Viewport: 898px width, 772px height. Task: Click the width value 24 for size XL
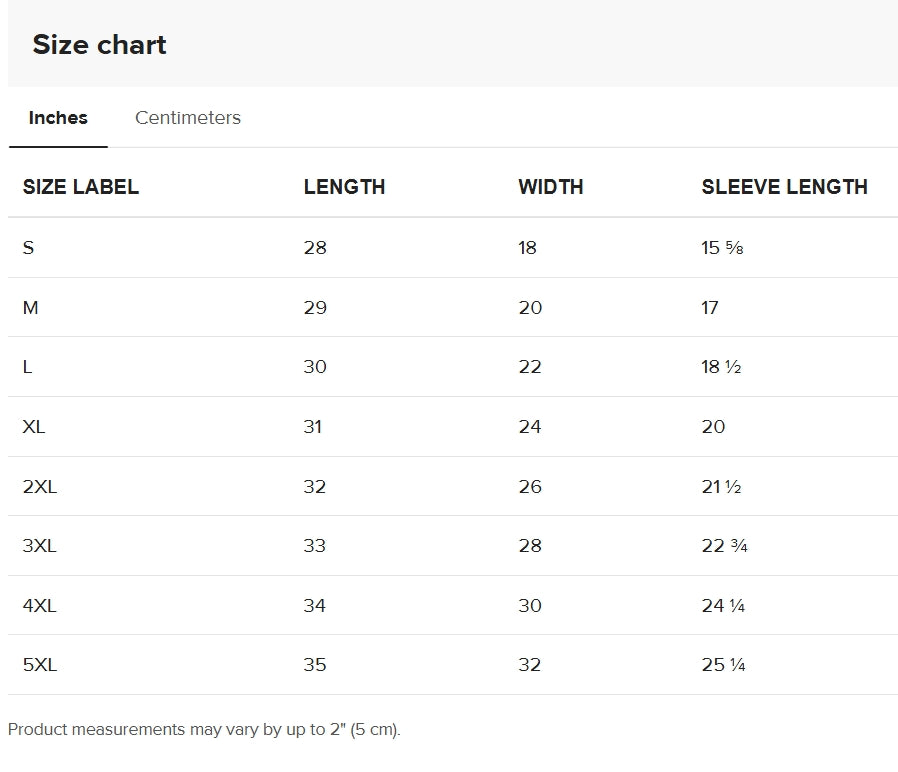pos(530,427)
